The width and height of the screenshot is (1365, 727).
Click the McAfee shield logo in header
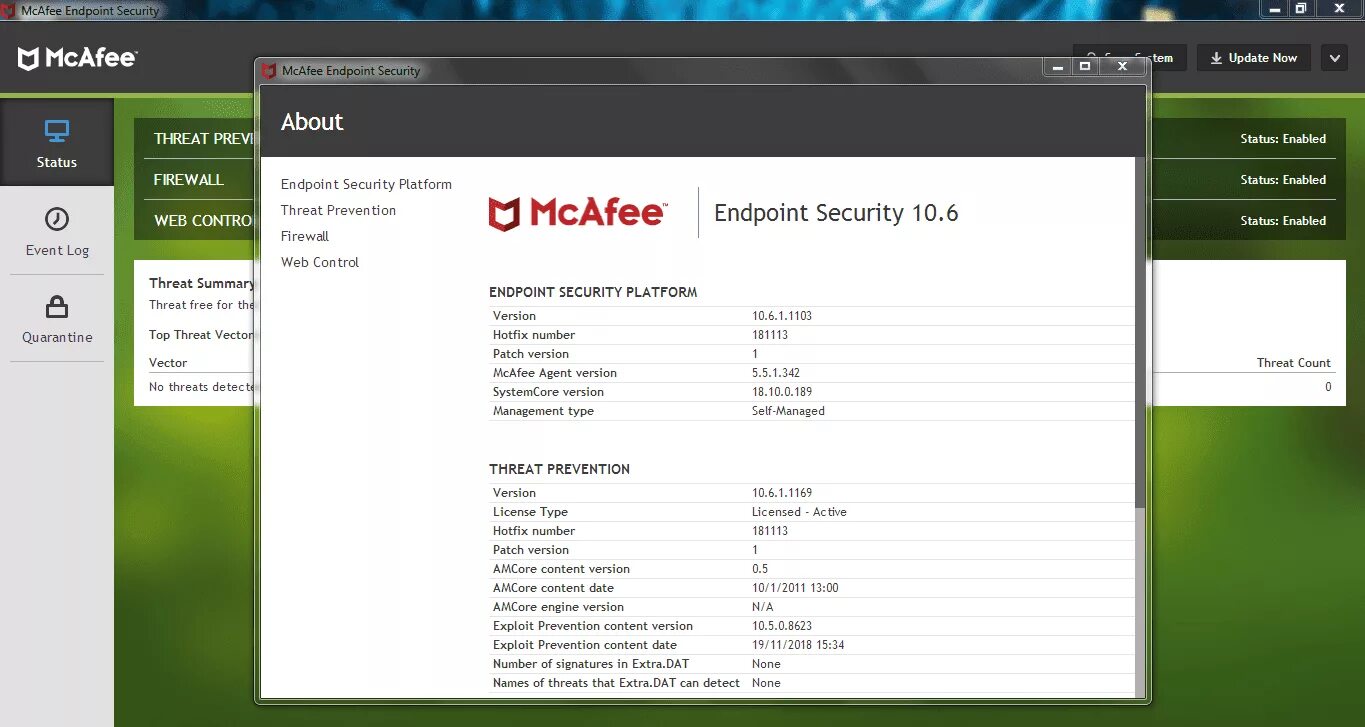click(29, 59)
